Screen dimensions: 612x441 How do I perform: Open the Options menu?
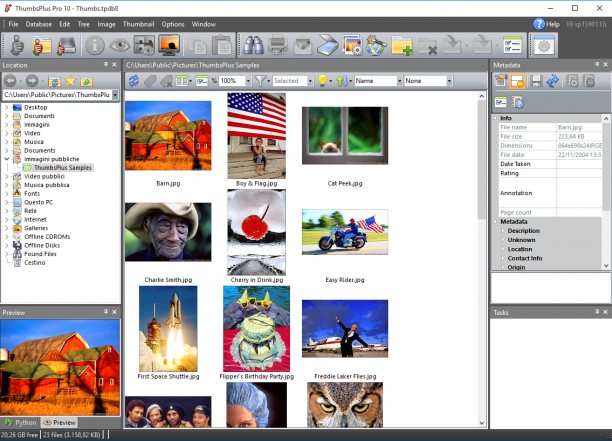click(173, 24)
